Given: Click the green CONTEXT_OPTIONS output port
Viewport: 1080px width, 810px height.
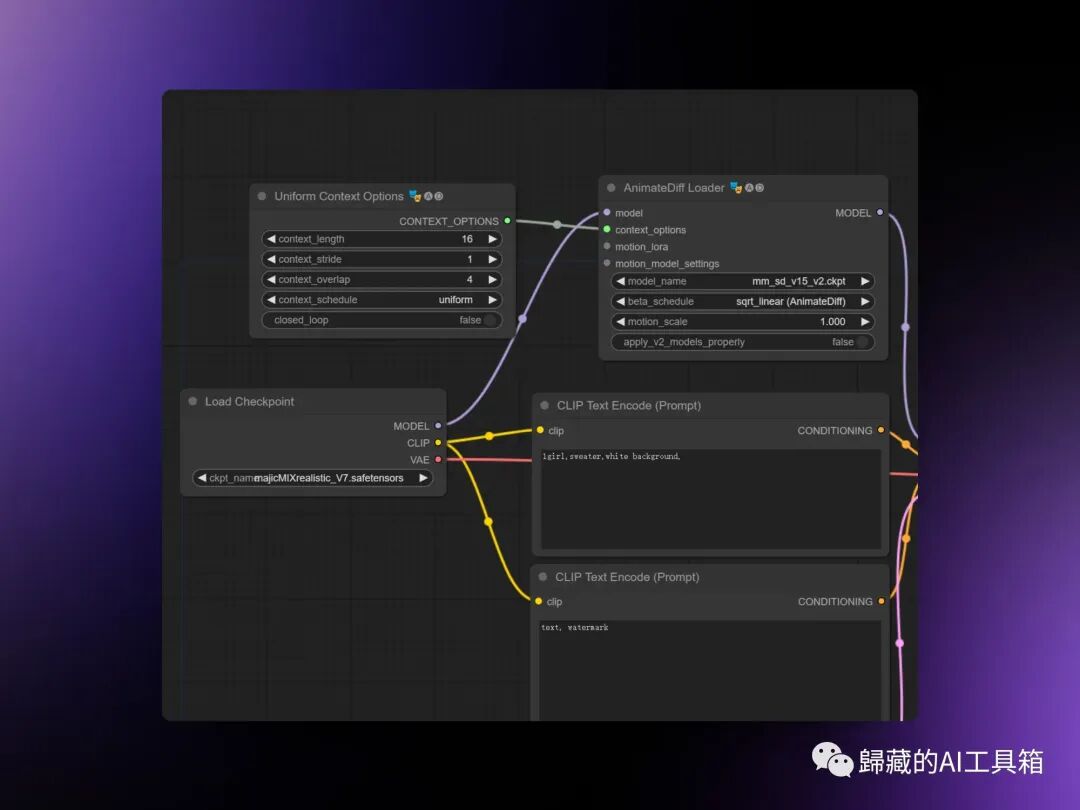Looking at the screenshot, I should tap(508, 221).
